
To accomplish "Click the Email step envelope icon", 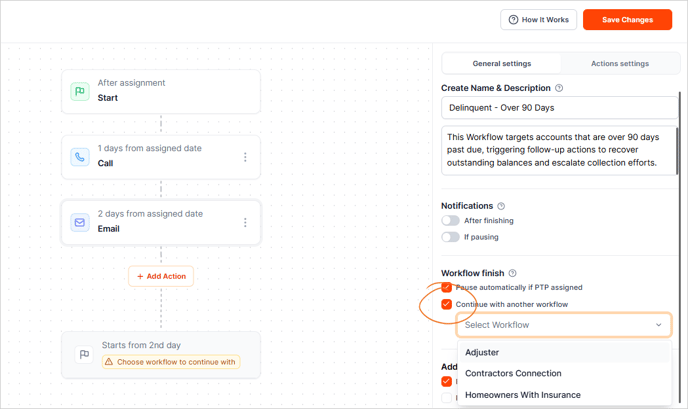I will (x=80, y=222).
